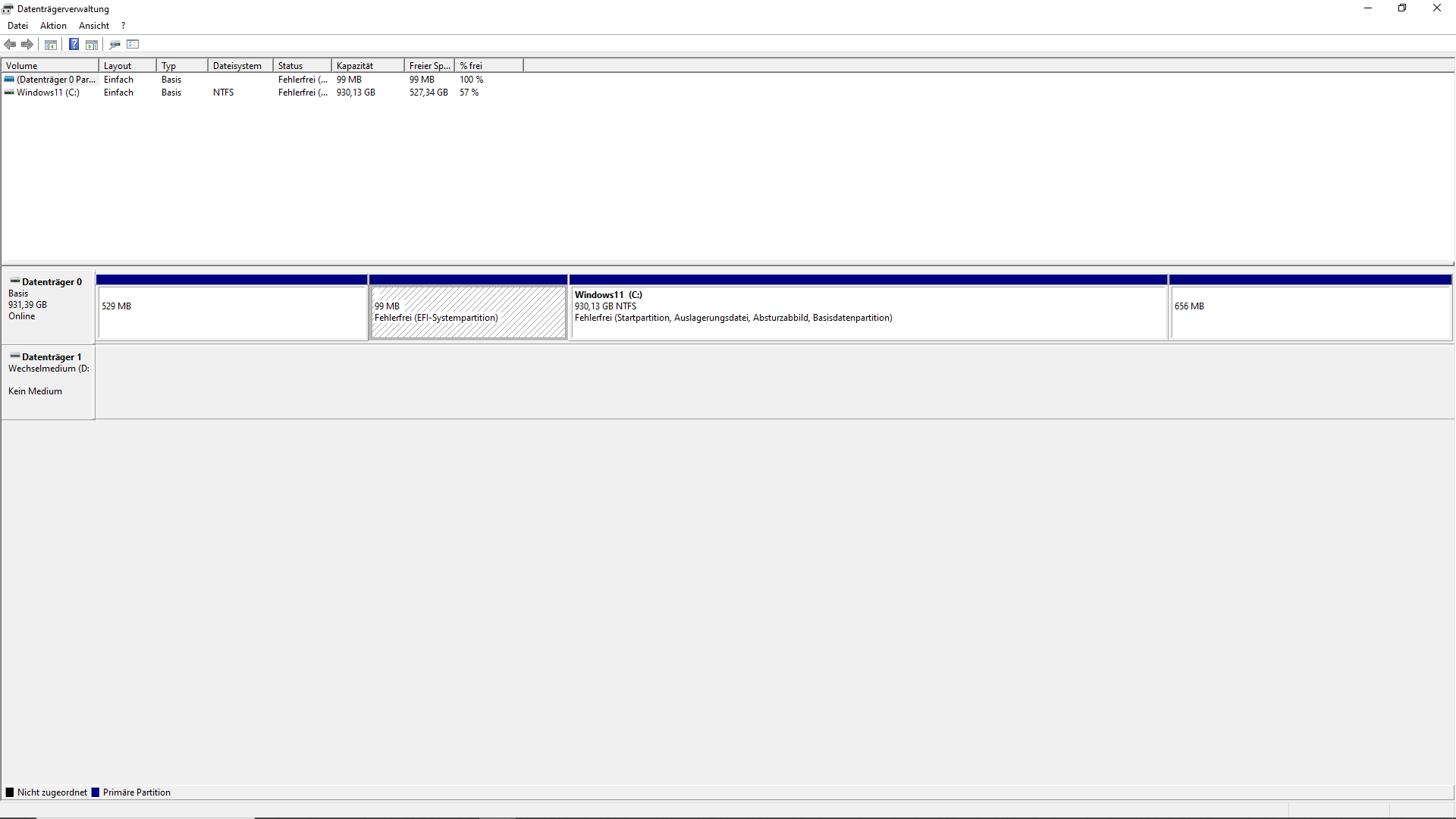Viewport: 1456px width, 819px height.
Task: Open the Datei menu
Action: point(17,26)
